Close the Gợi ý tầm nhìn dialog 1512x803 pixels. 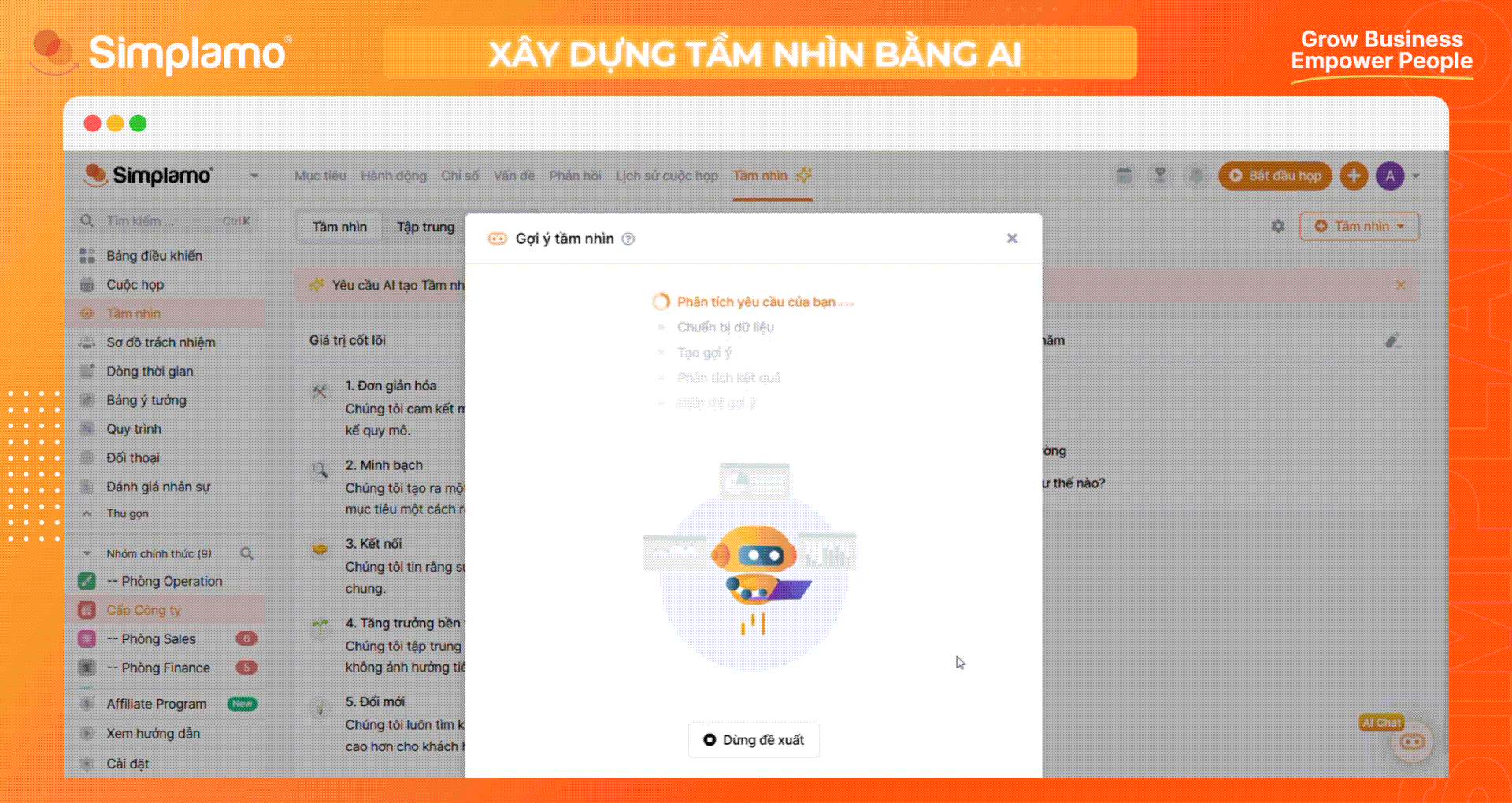pos(1012,239)
